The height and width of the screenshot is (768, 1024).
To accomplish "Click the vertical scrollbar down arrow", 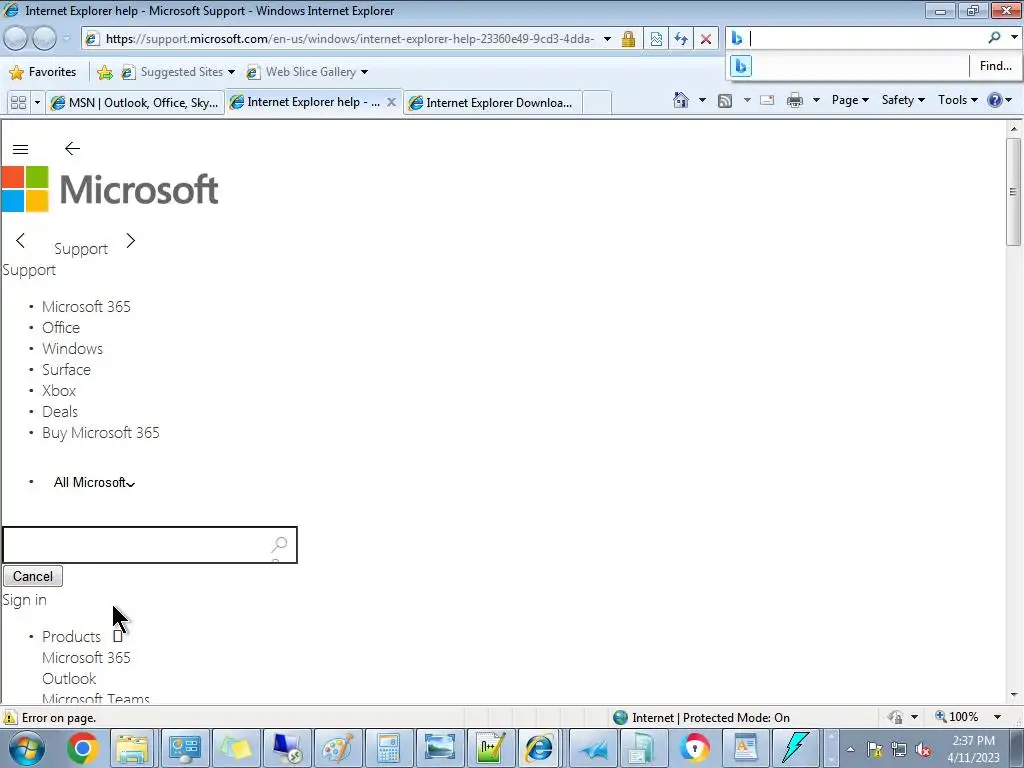I will (x=1014, y=695).
